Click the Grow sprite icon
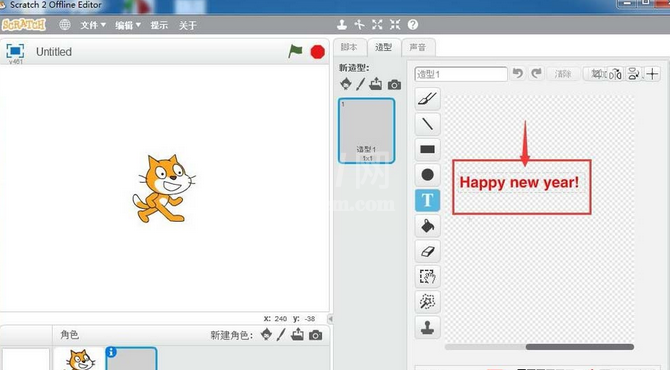Image resolution: width=670 pixels, height=370 pixels. [x=377, y=25]
